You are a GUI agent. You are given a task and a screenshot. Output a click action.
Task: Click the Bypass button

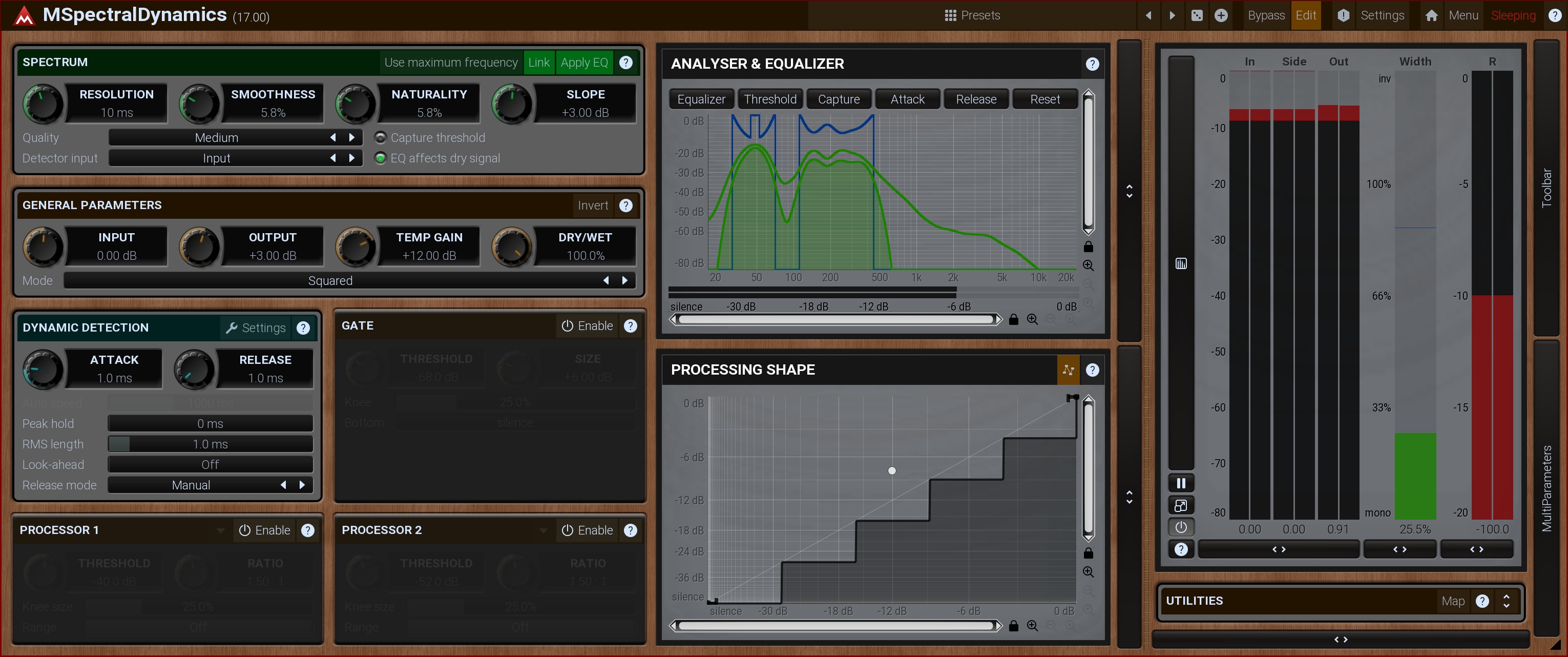[x=1265, y=15]
